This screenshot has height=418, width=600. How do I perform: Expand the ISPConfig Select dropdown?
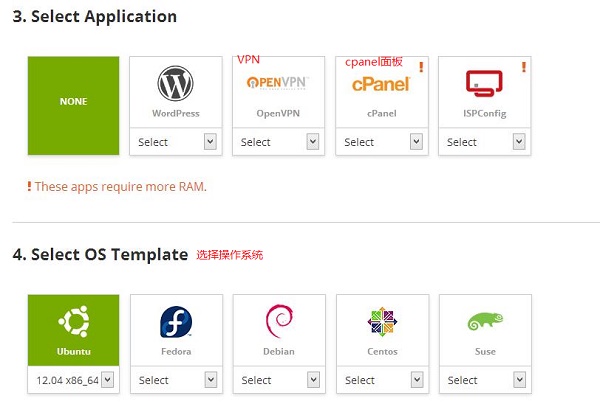tap(485, 142)
